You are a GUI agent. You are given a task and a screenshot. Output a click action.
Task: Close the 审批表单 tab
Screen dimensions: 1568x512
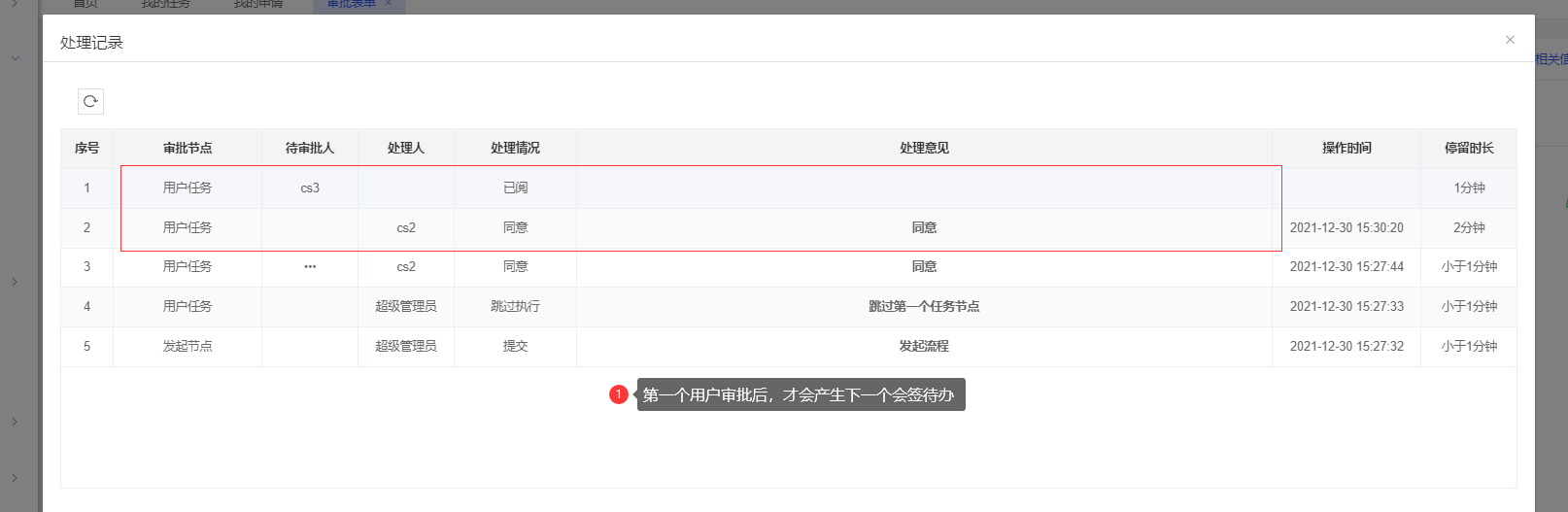(x=388, y=4)
